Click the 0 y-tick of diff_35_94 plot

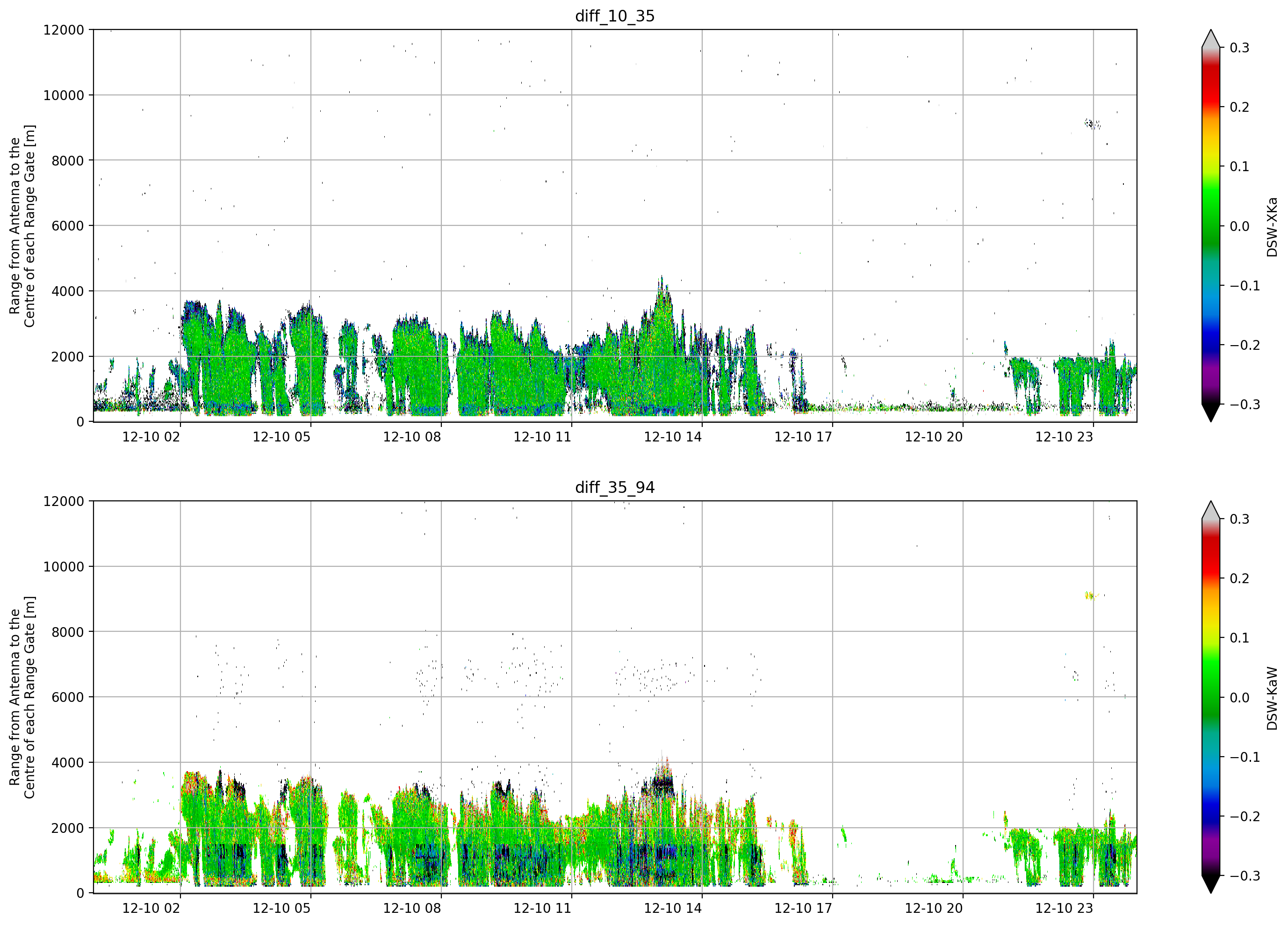80,894
